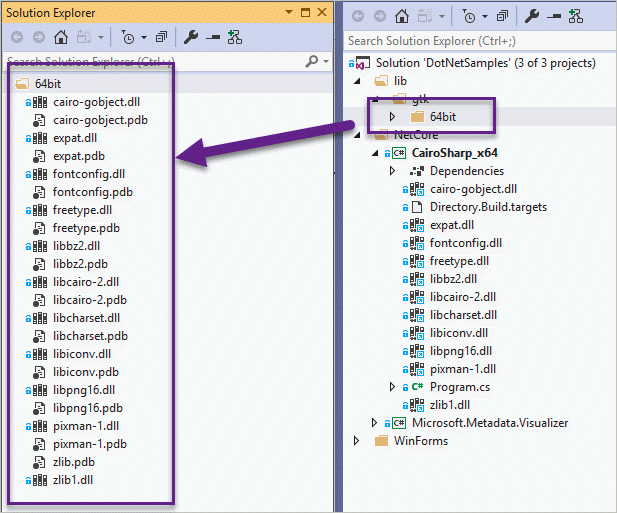Click the Forward arrow in the right panel toolbar
This screenshot has width=617, height=513.
379,16
